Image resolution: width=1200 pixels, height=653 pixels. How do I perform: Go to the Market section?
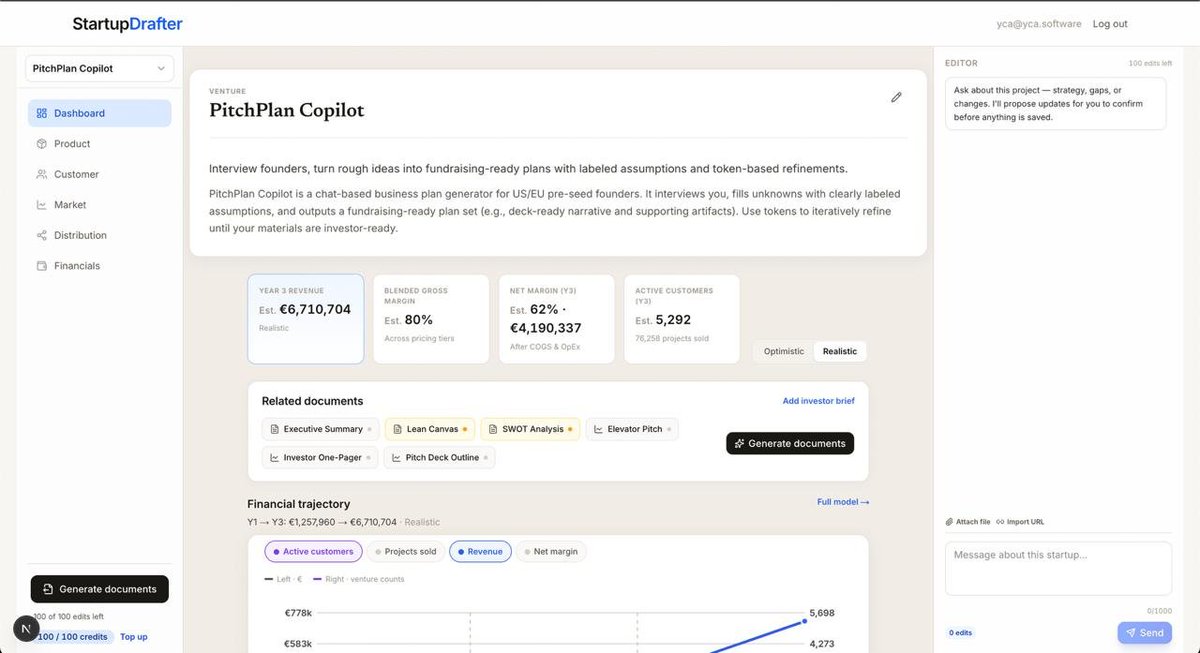pos(99,205)
